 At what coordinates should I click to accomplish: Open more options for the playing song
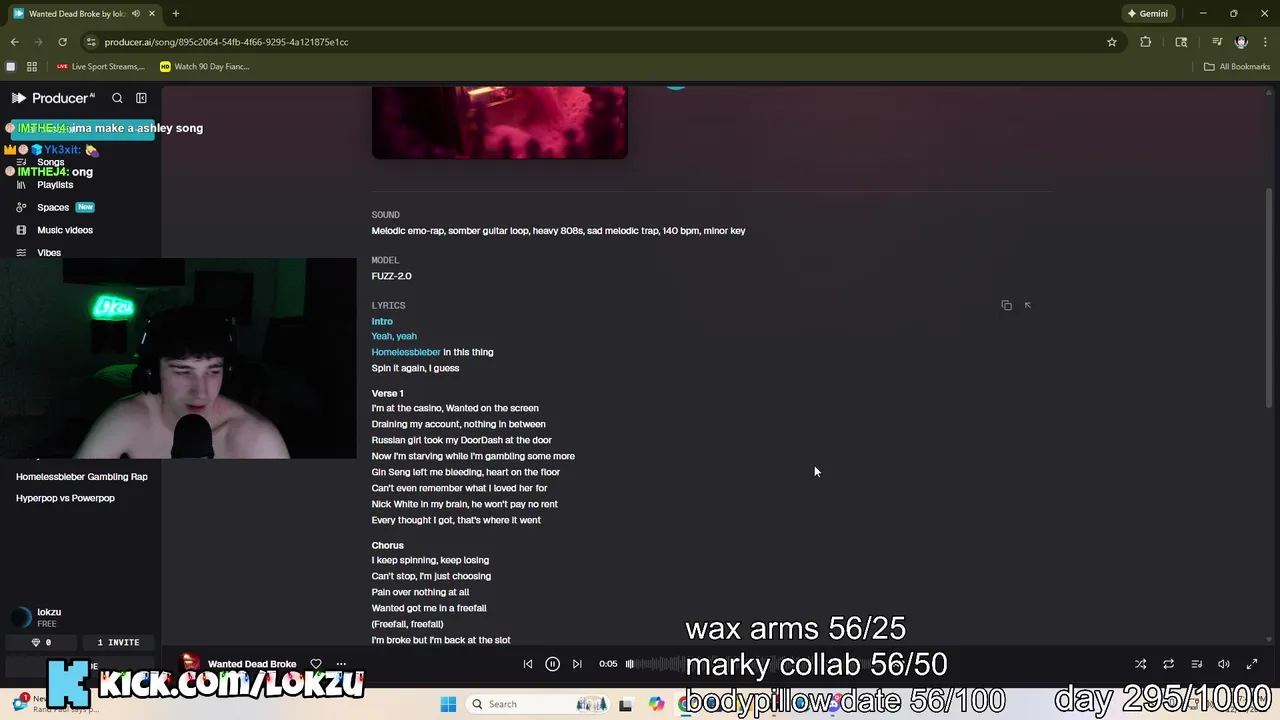[341, 664]
